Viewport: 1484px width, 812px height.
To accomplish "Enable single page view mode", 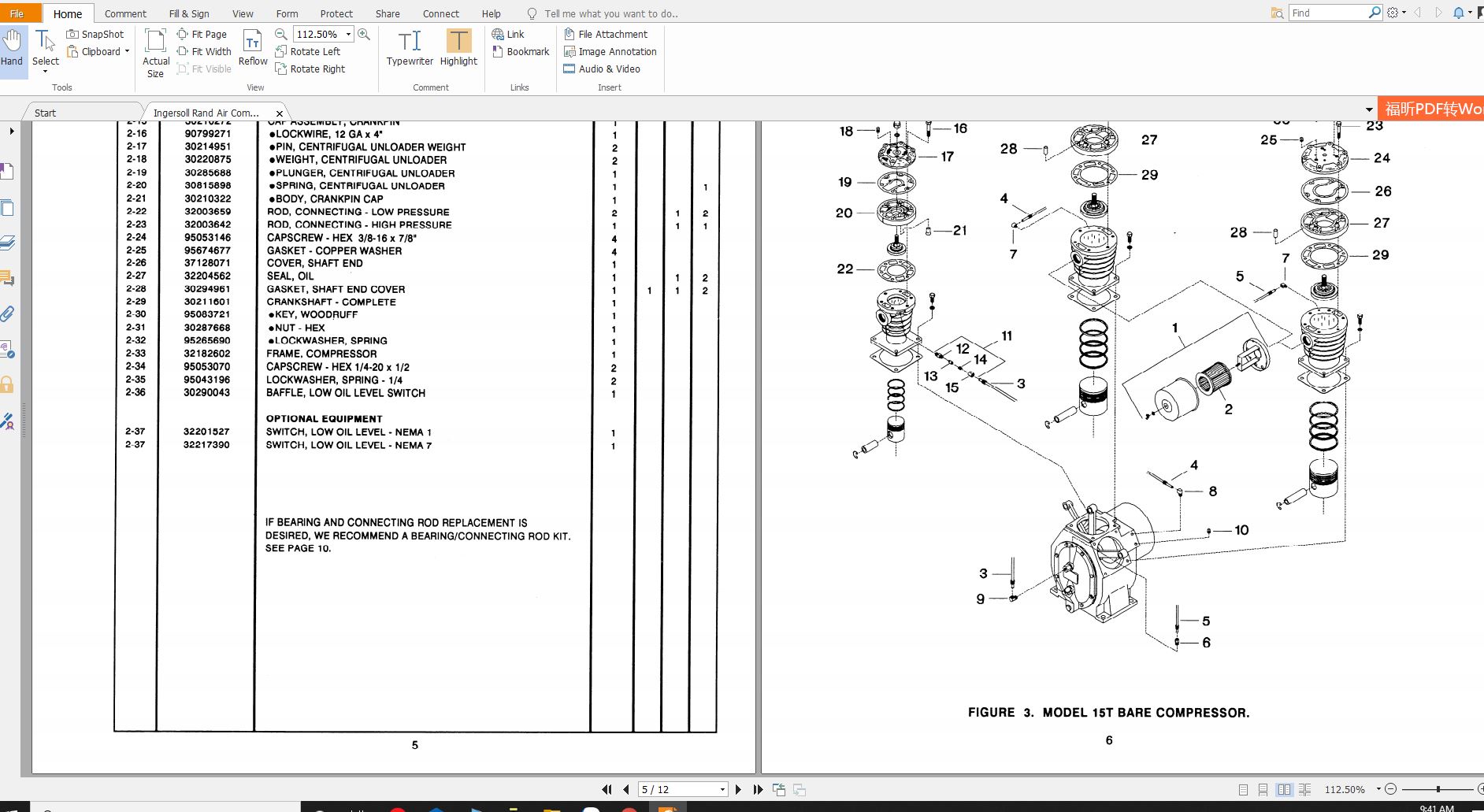I will [x=1243, y=789].
